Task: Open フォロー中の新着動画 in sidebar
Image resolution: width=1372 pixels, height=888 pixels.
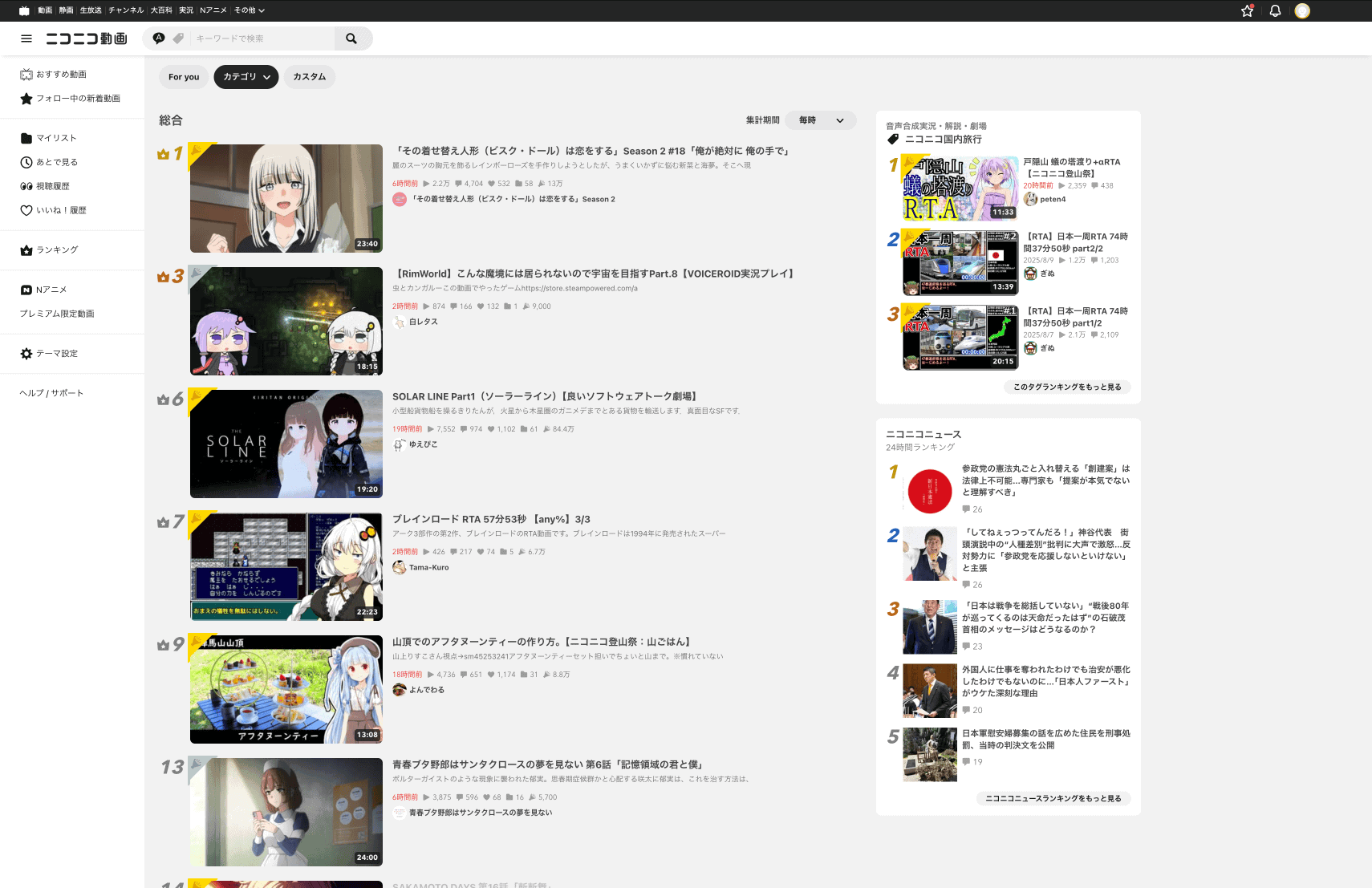Action: [70, 99]
